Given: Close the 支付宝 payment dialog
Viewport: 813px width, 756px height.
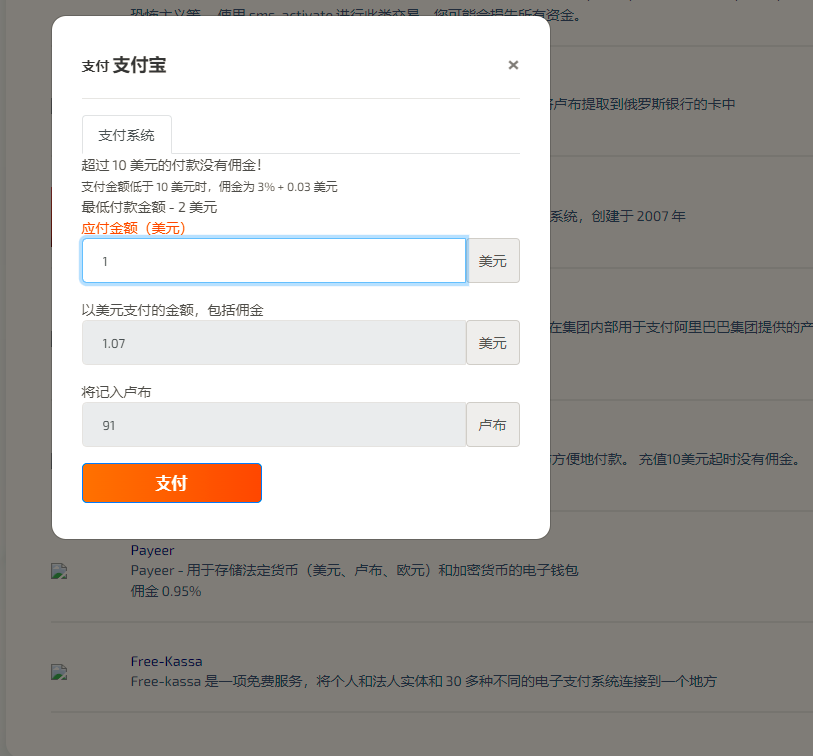Looking at the screenshot, I should (x=513, y=65).
